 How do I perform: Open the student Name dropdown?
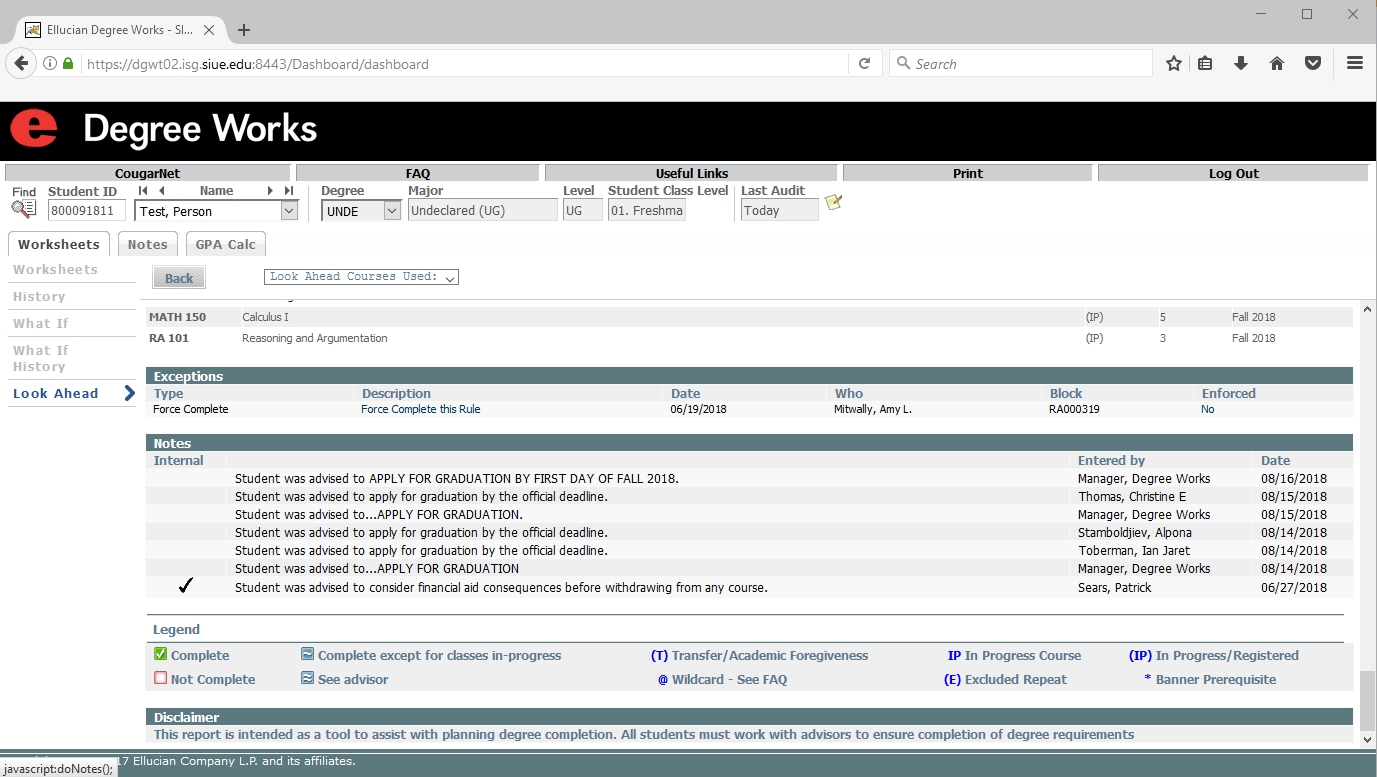pyautogui.click(x=289, y=211)
